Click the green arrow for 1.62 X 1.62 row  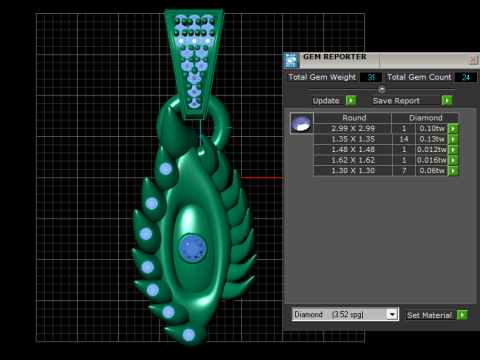(453, 160)
